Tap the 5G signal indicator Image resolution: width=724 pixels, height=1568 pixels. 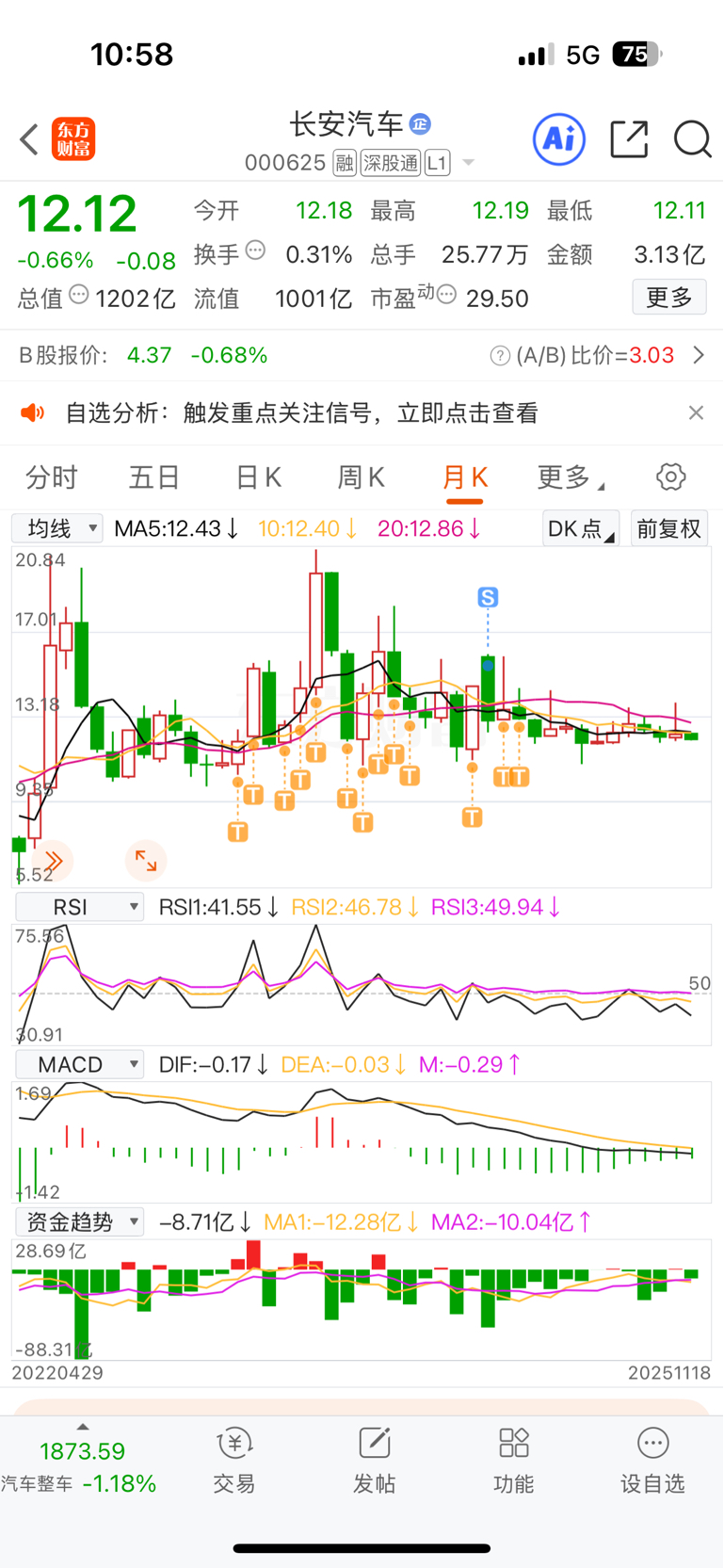[583, 55]
